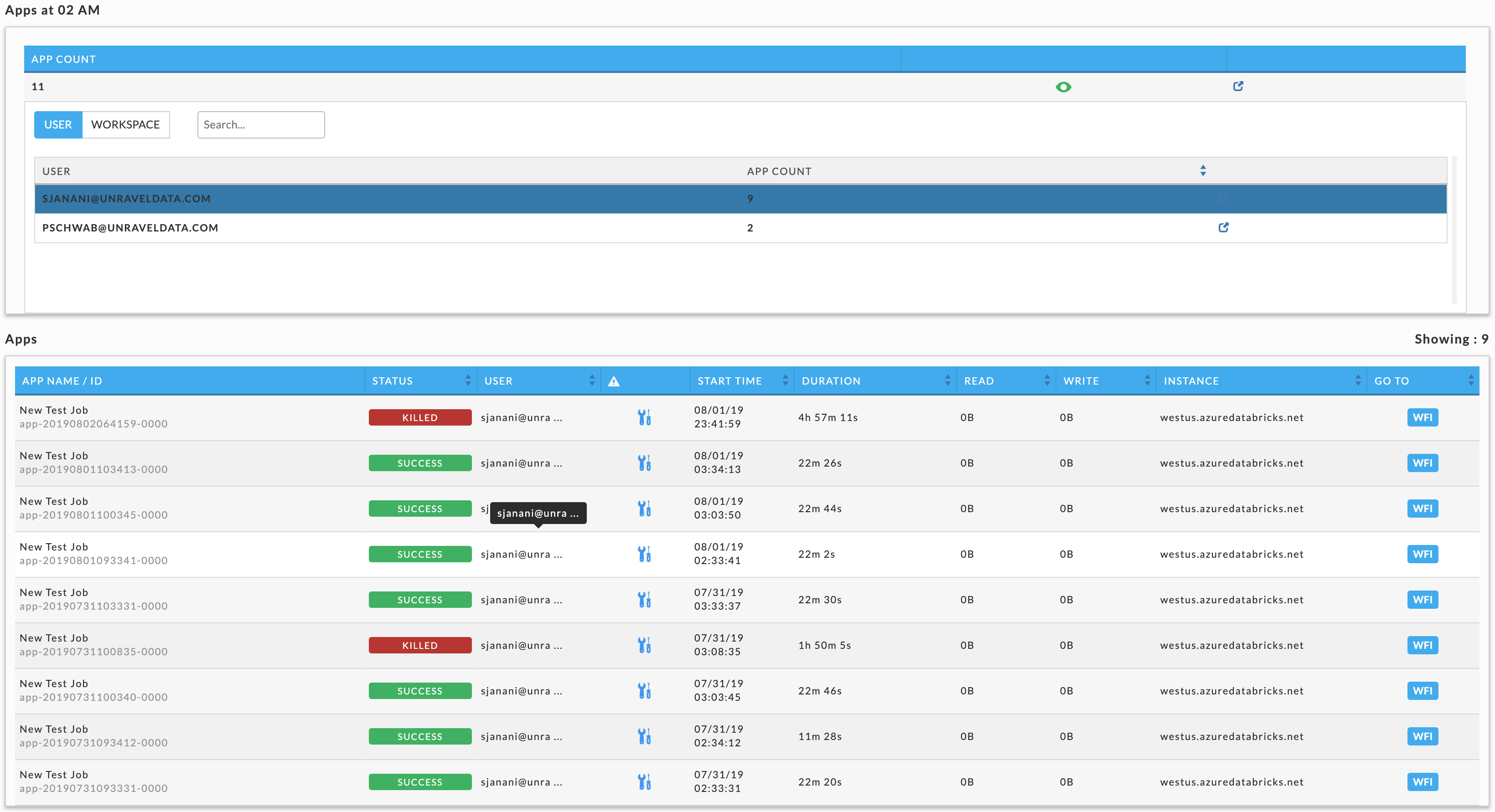Click the Search input field
The image size is (1495, 812).
pos(261,123)
